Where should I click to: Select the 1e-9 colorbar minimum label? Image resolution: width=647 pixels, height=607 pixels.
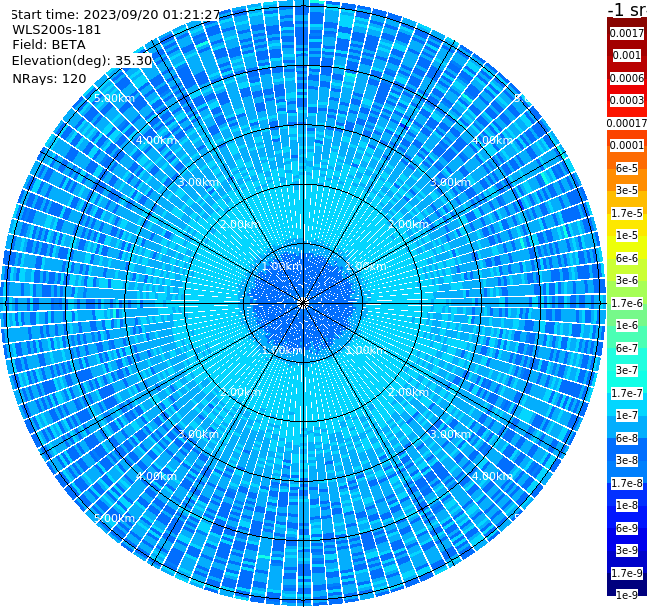coord(627,595)
